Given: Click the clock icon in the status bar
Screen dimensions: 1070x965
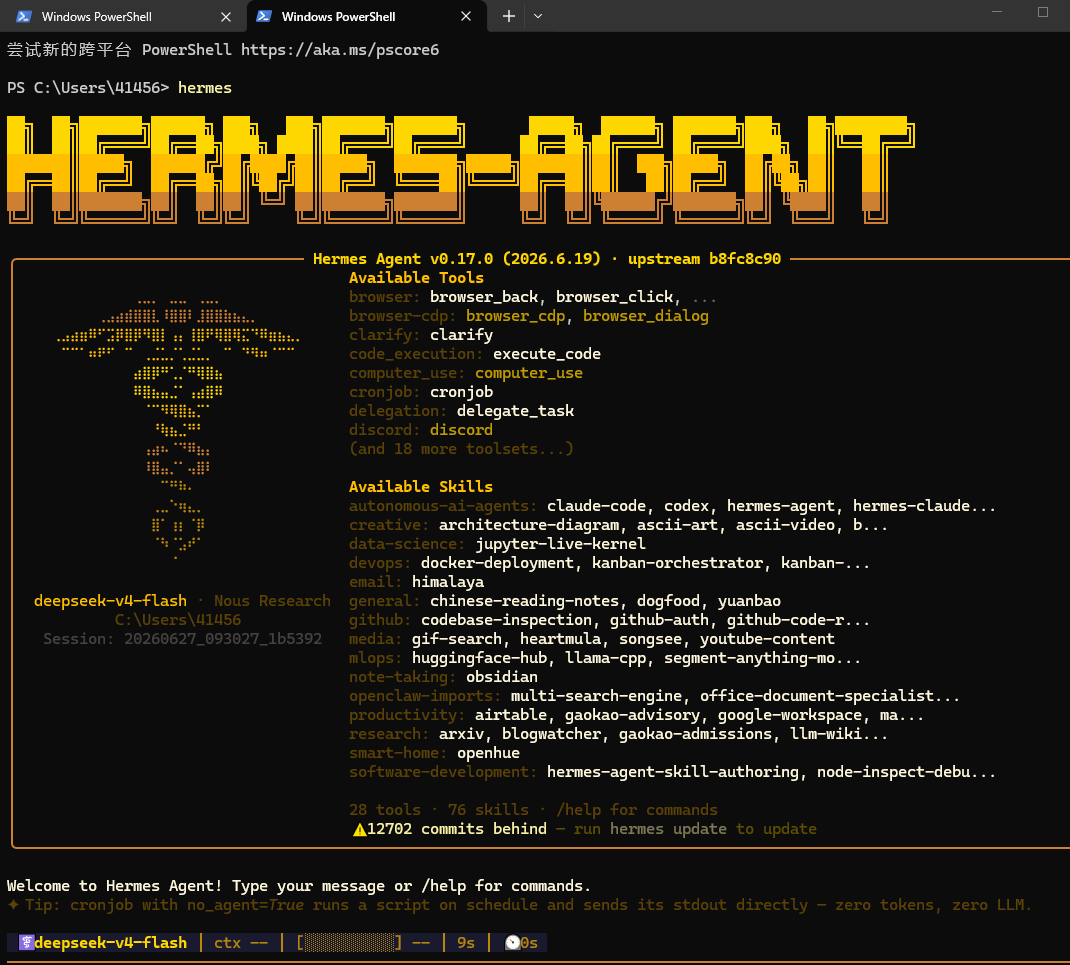Looking at the screenshot, I should (512, 942).
